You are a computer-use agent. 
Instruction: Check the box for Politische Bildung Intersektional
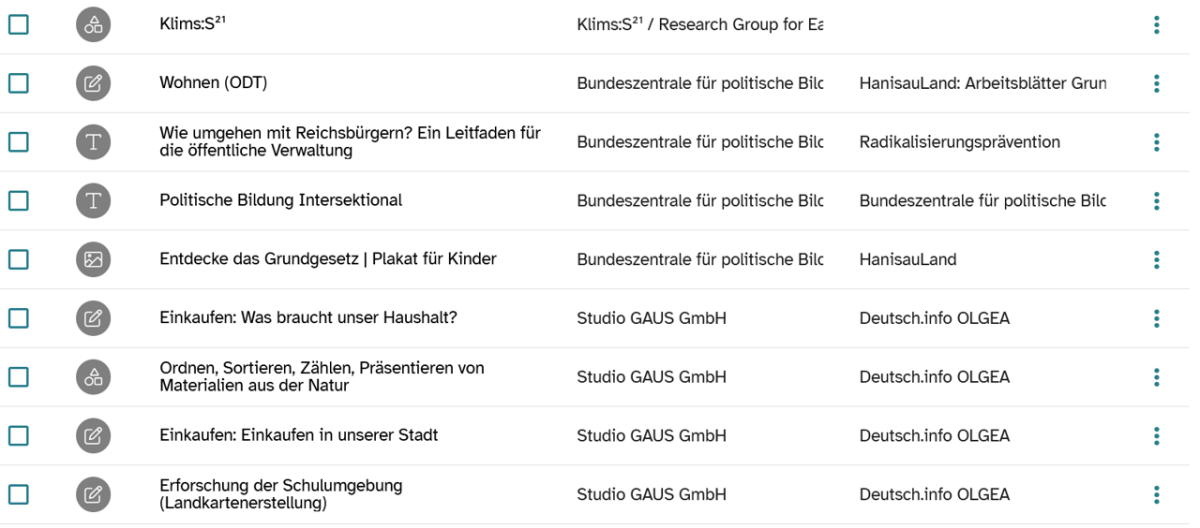coord(19,201)
